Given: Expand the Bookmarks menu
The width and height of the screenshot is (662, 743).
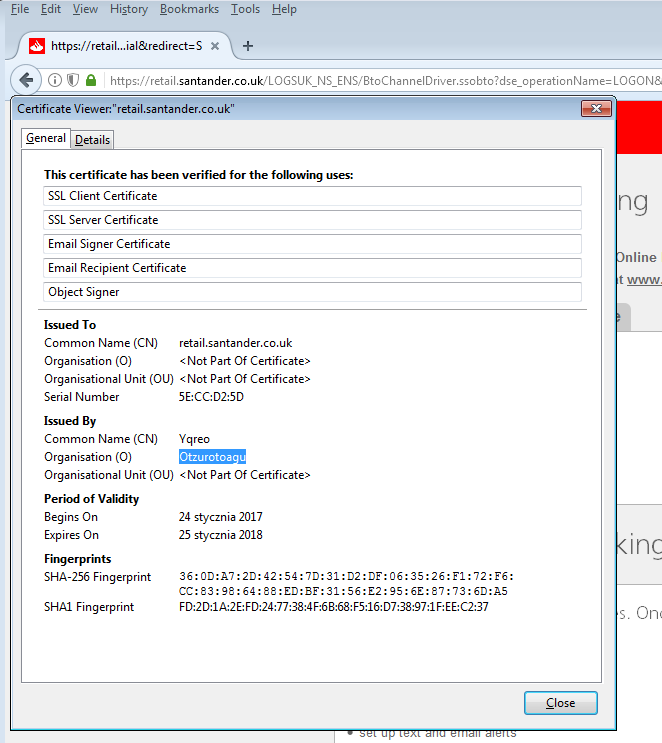Looking at the screenshot, I should 189,9.
